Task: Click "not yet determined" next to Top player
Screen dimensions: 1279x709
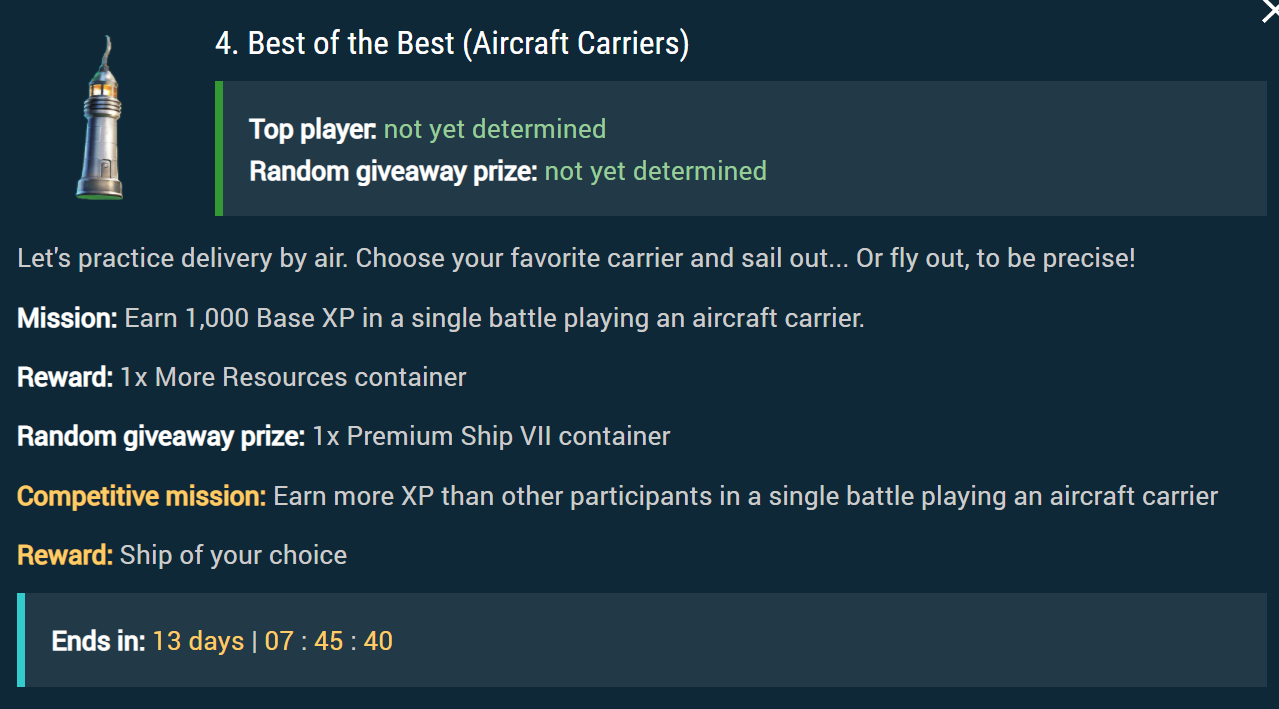Action: (495, 129)
